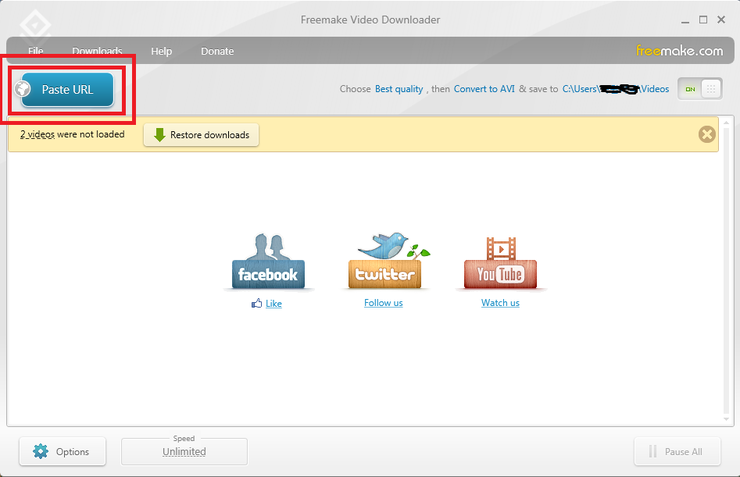740x477 pixels.
Task: Open the Donate menu
Action: [217, 51]
